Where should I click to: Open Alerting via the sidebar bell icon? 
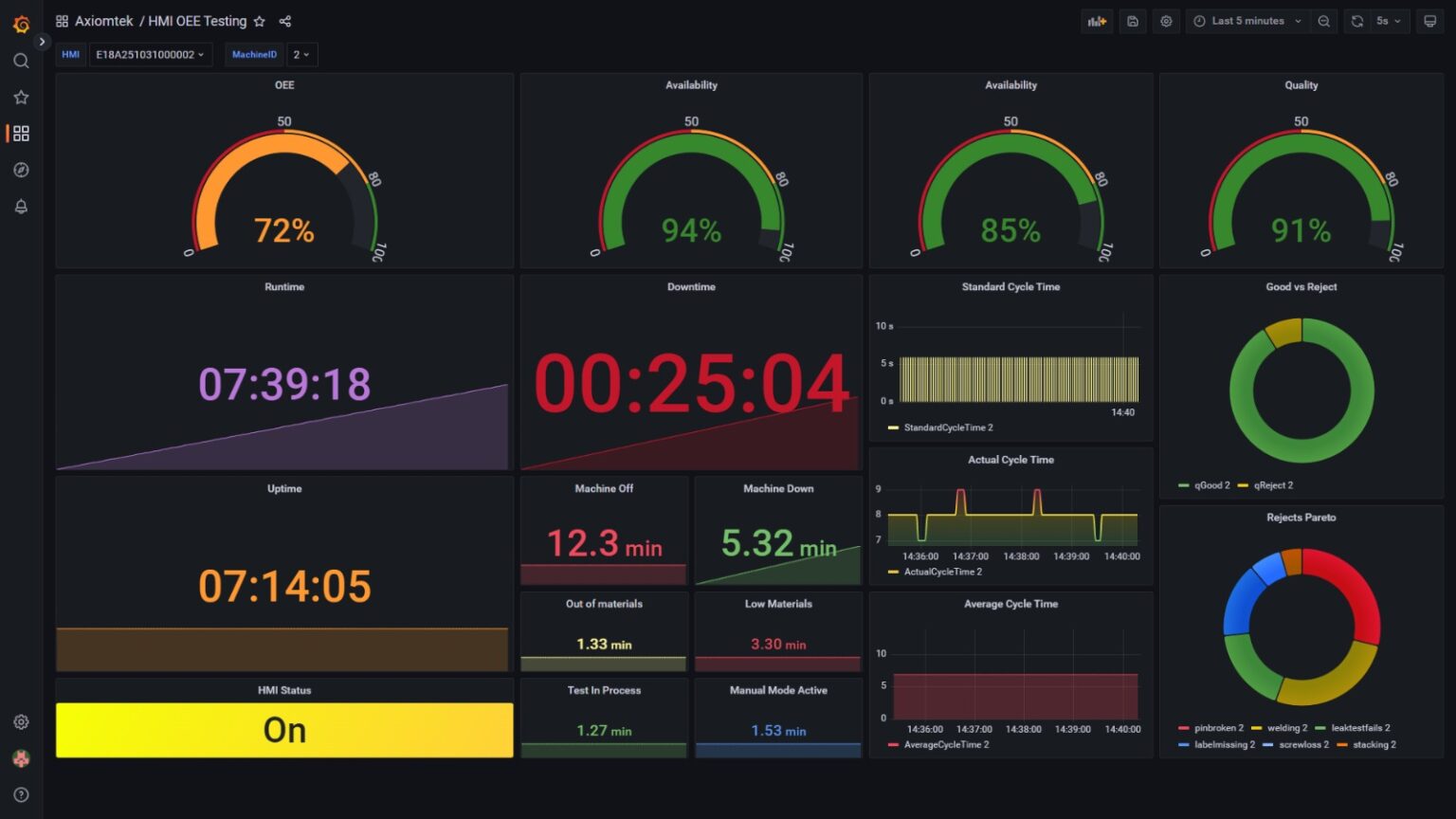[x=21, y=207]
